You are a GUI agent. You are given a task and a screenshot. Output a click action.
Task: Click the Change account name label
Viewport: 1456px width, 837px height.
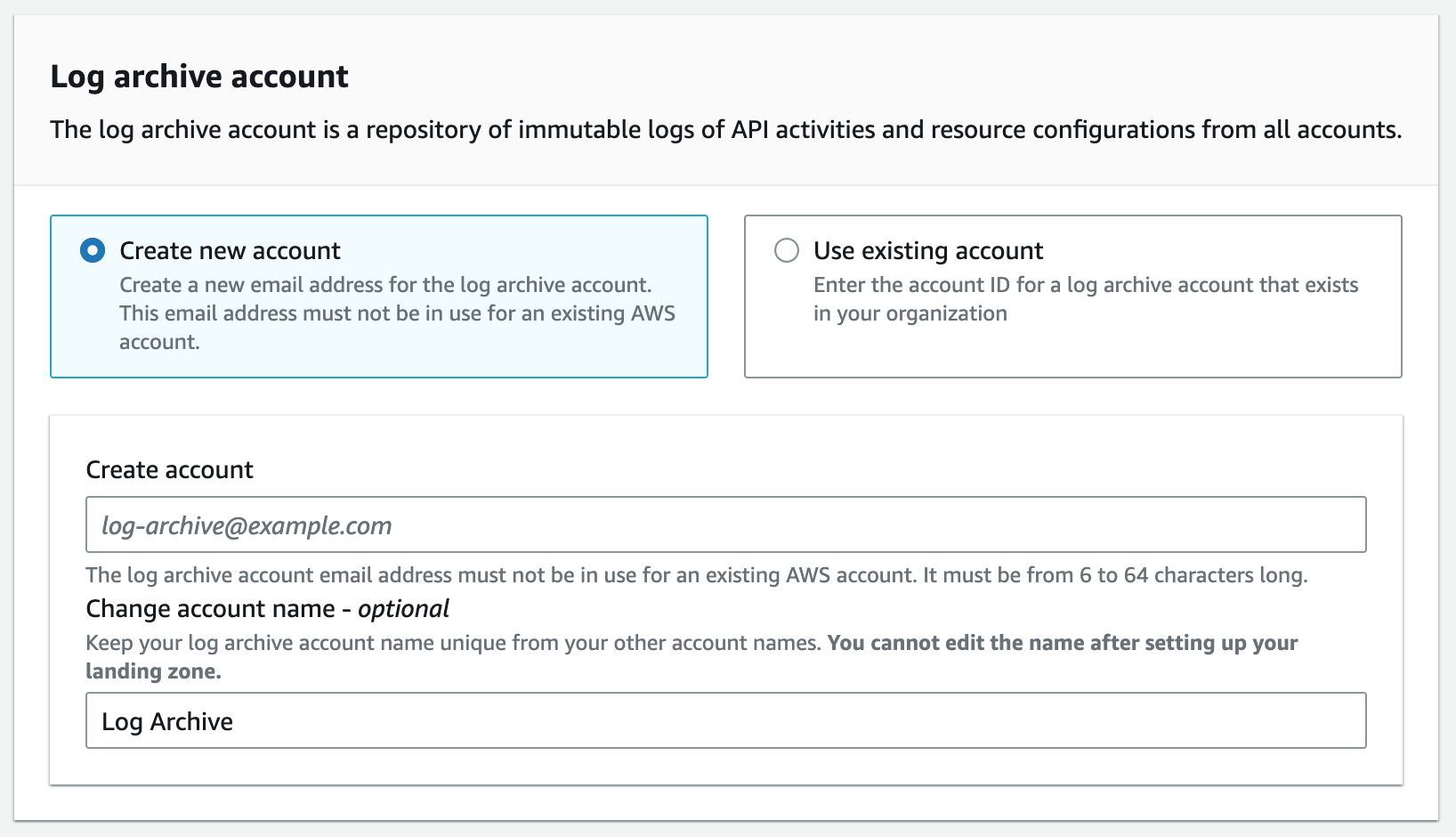[210, 609]
